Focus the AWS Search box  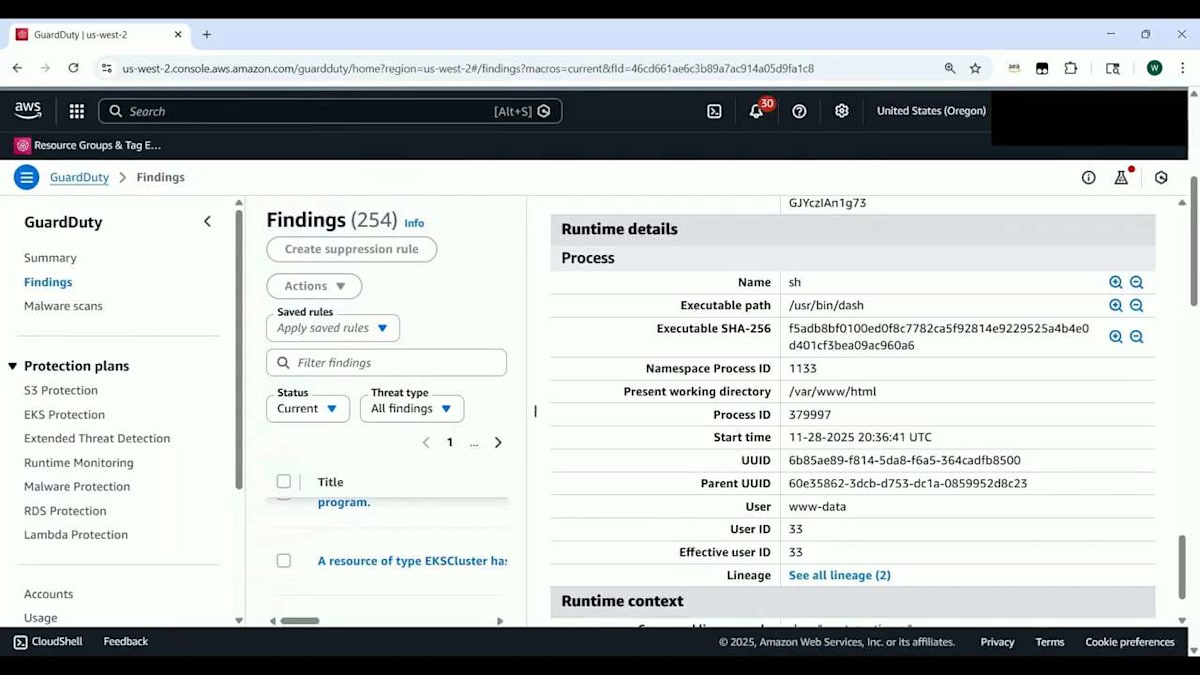coord(330,111)
